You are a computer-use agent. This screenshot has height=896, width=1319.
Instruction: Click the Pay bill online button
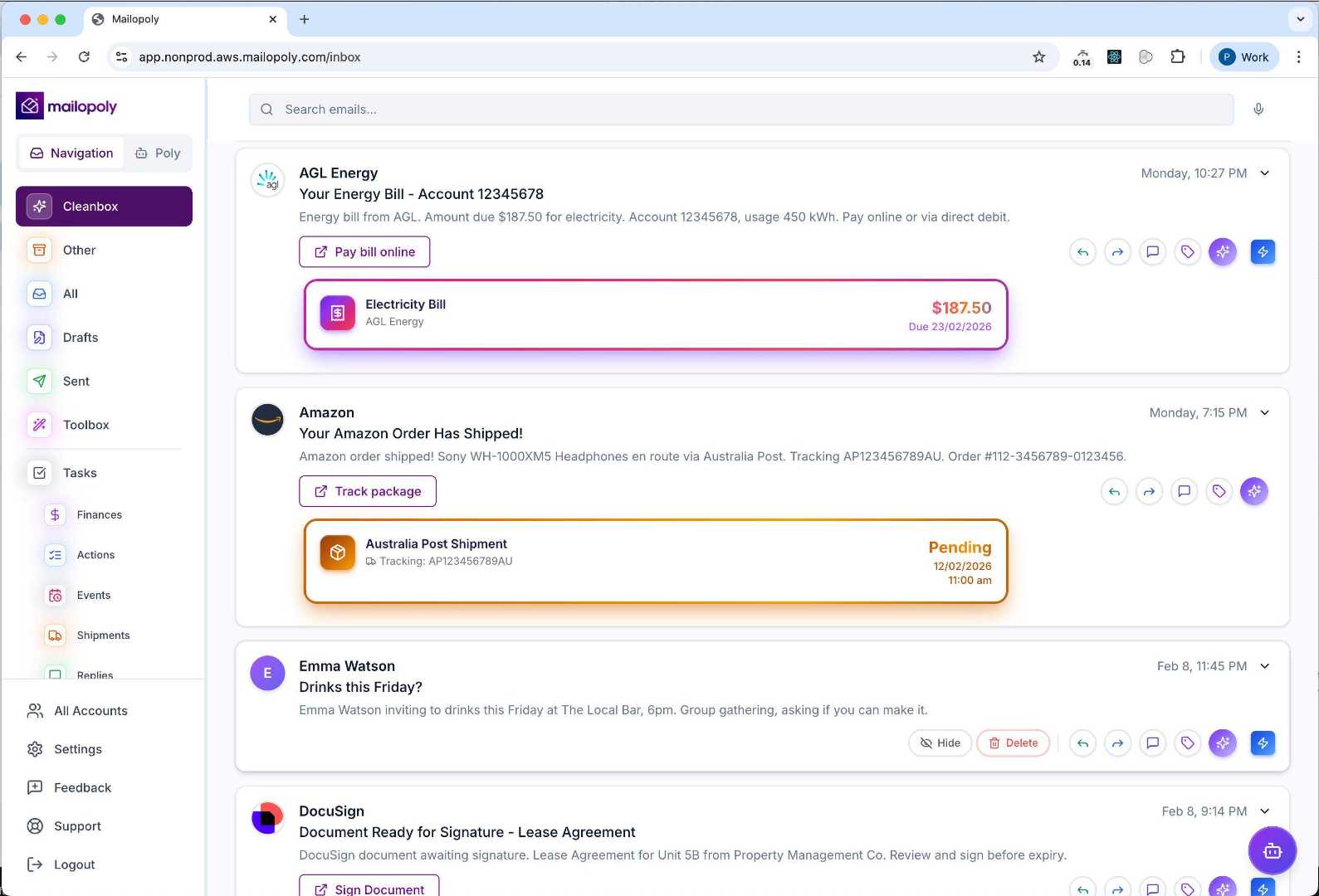(364, 252)
